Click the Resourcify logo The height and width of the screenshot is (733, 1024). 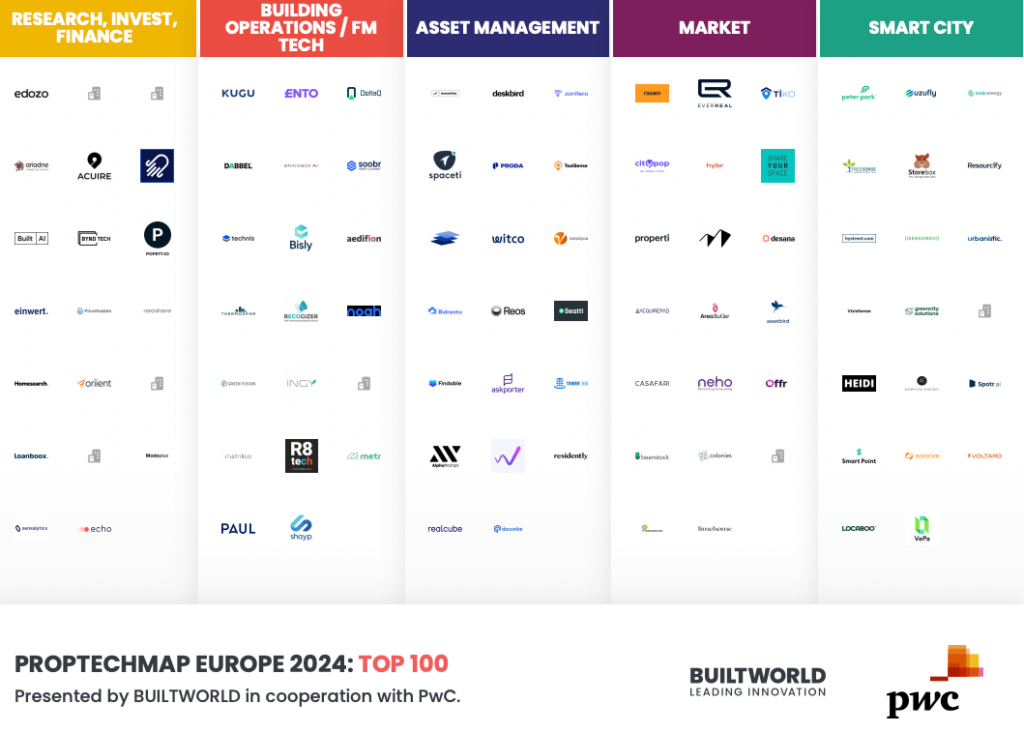tap(985, 166)
